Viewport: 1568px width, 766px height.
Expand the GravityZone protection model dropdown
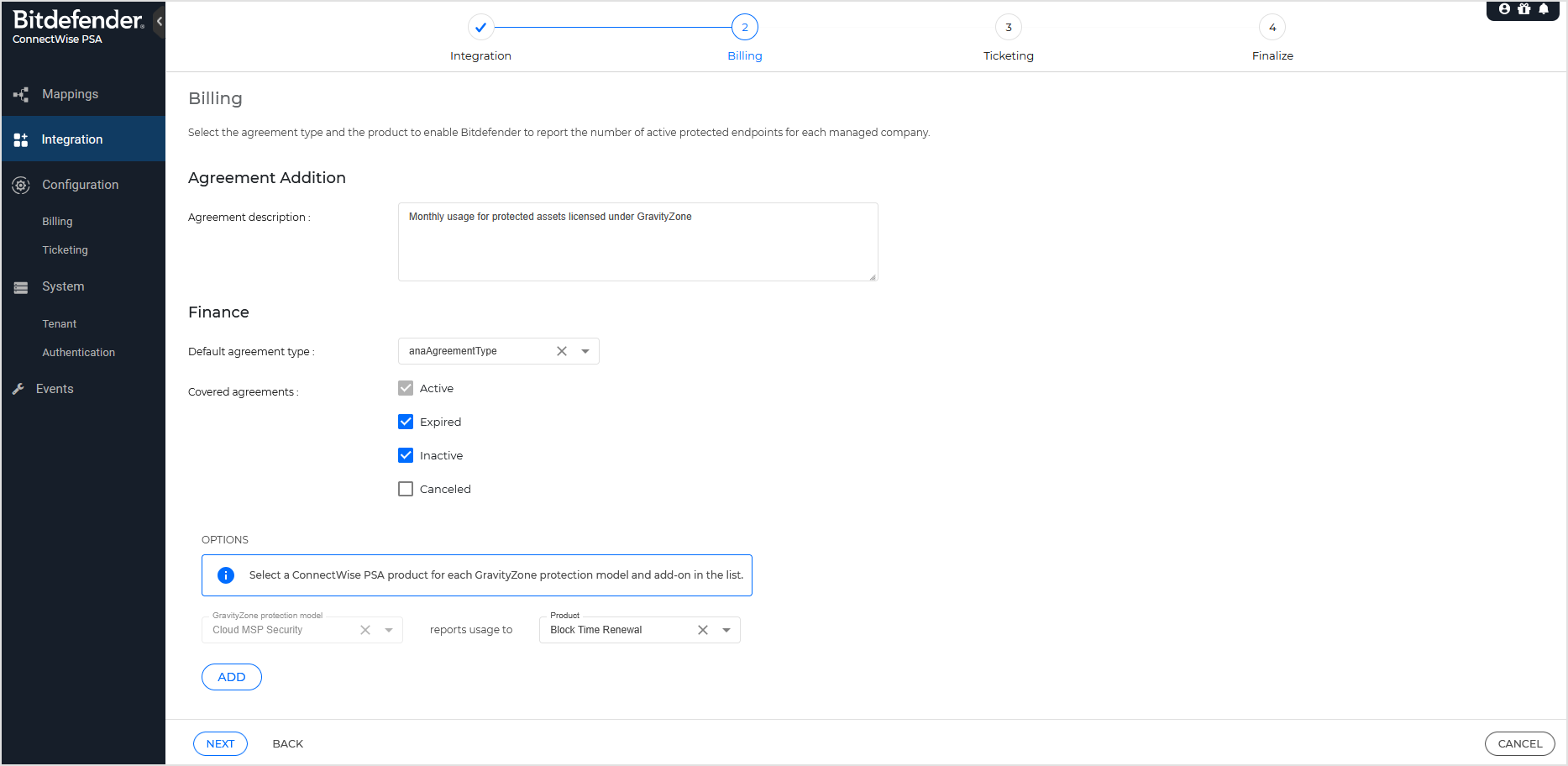(389, 630)
